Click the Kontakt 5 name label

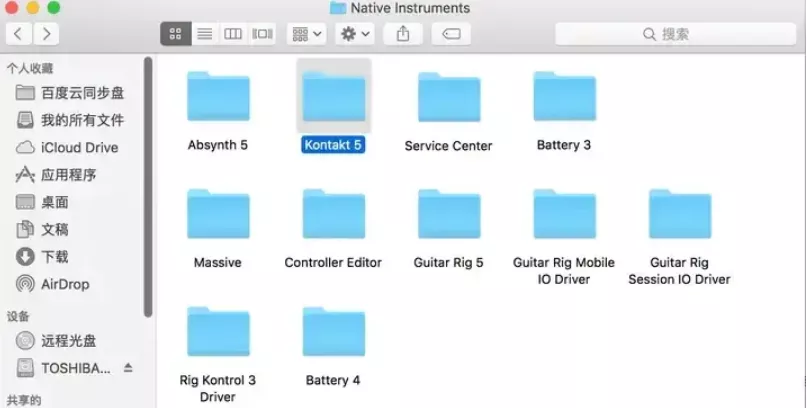point(333,145)
